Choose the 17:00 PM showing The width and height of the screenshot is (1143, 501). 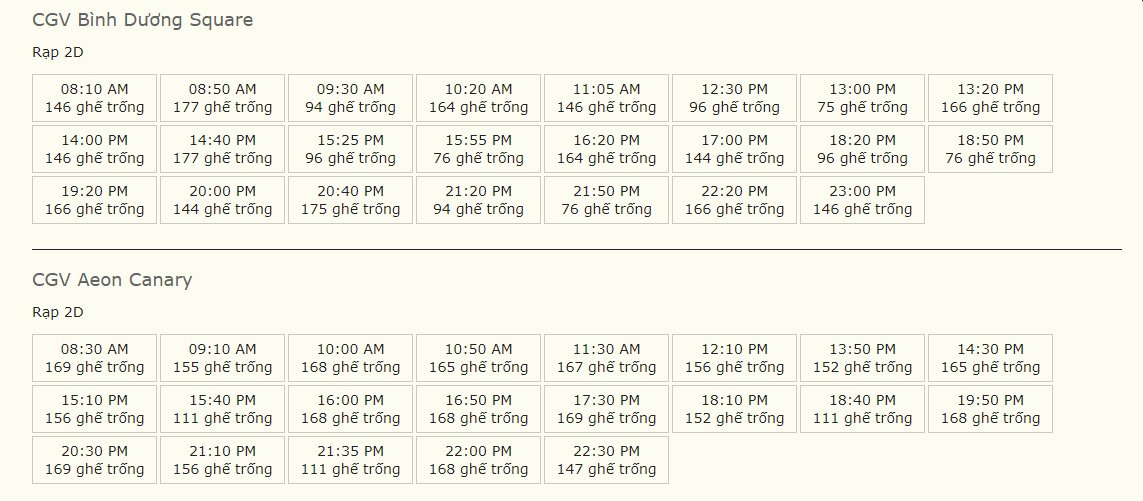[x=734, y=149]
